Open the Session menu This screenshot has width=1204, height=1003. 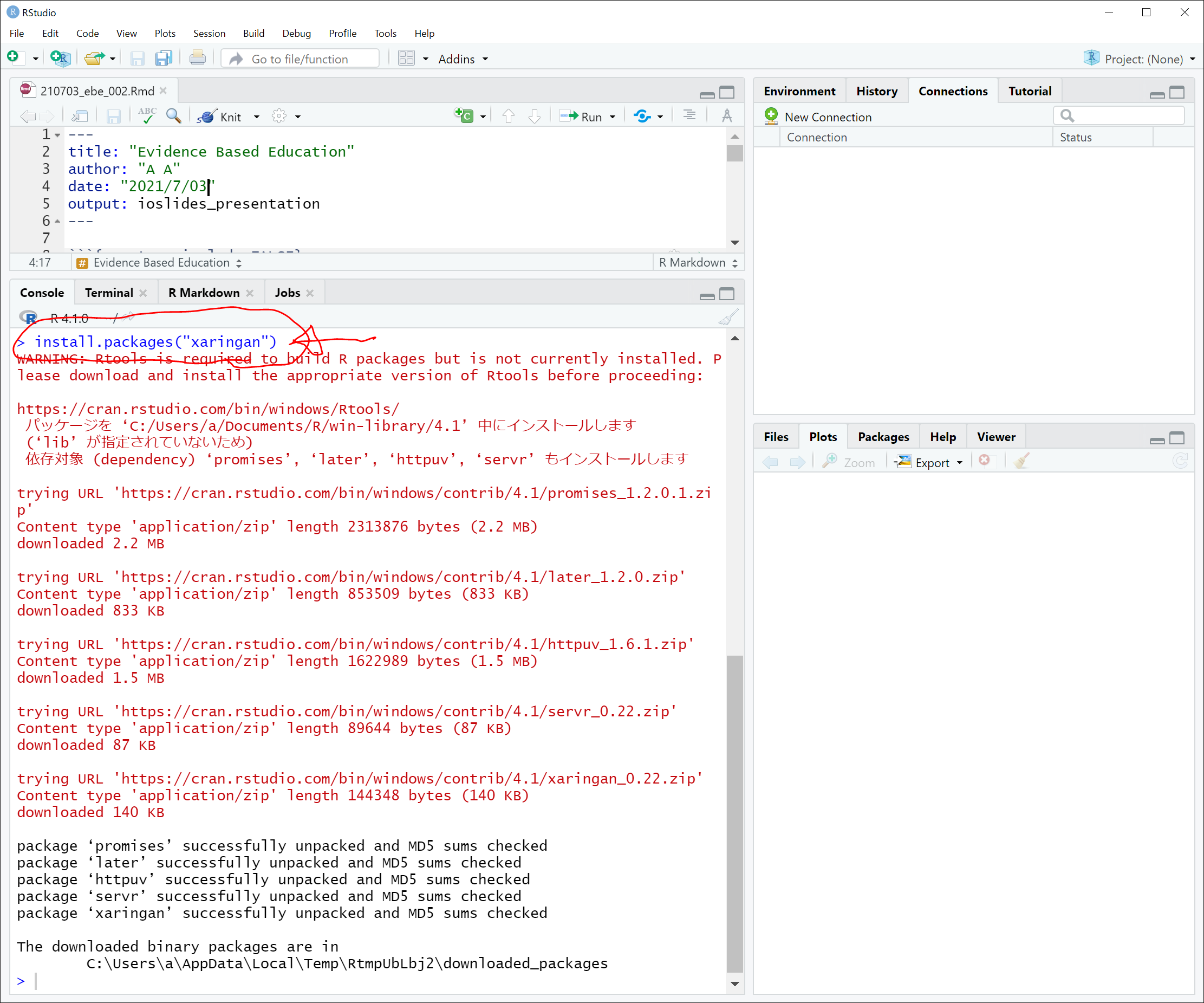[x=209, y=33]
